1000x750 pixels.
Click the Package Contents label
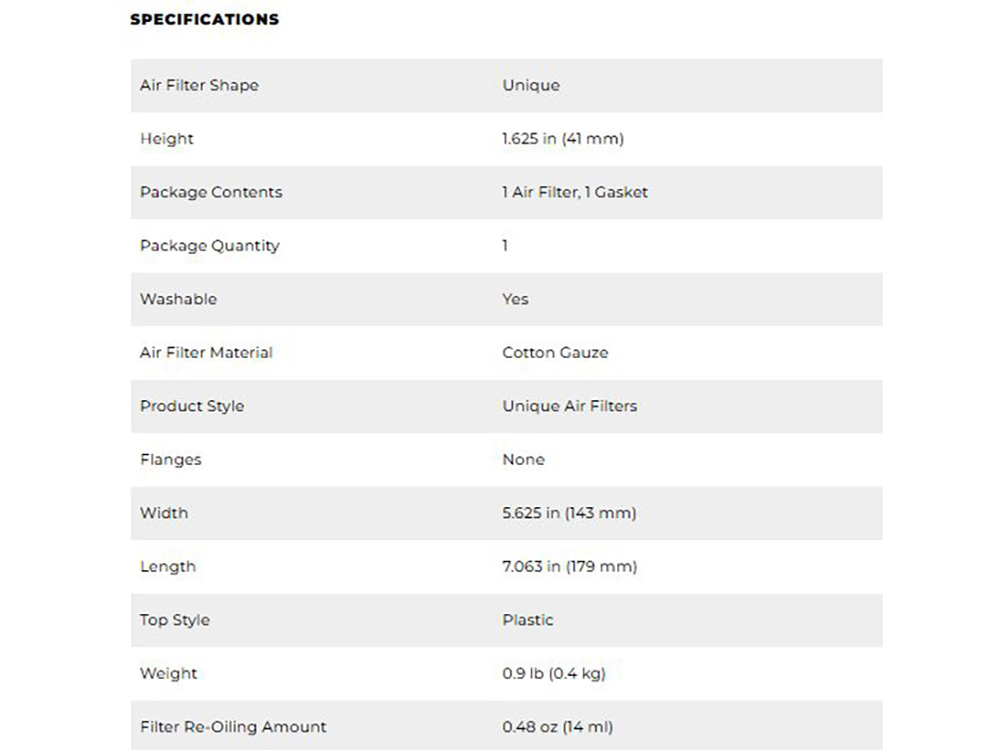(x=211, y=192)
